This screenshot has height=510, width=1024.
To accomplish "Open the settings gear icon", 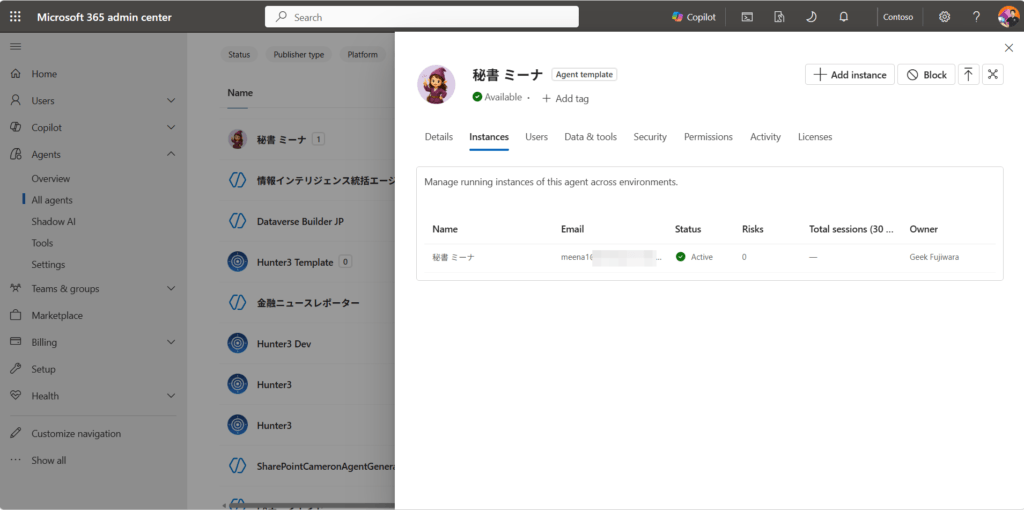I will [x=944, y=17].
